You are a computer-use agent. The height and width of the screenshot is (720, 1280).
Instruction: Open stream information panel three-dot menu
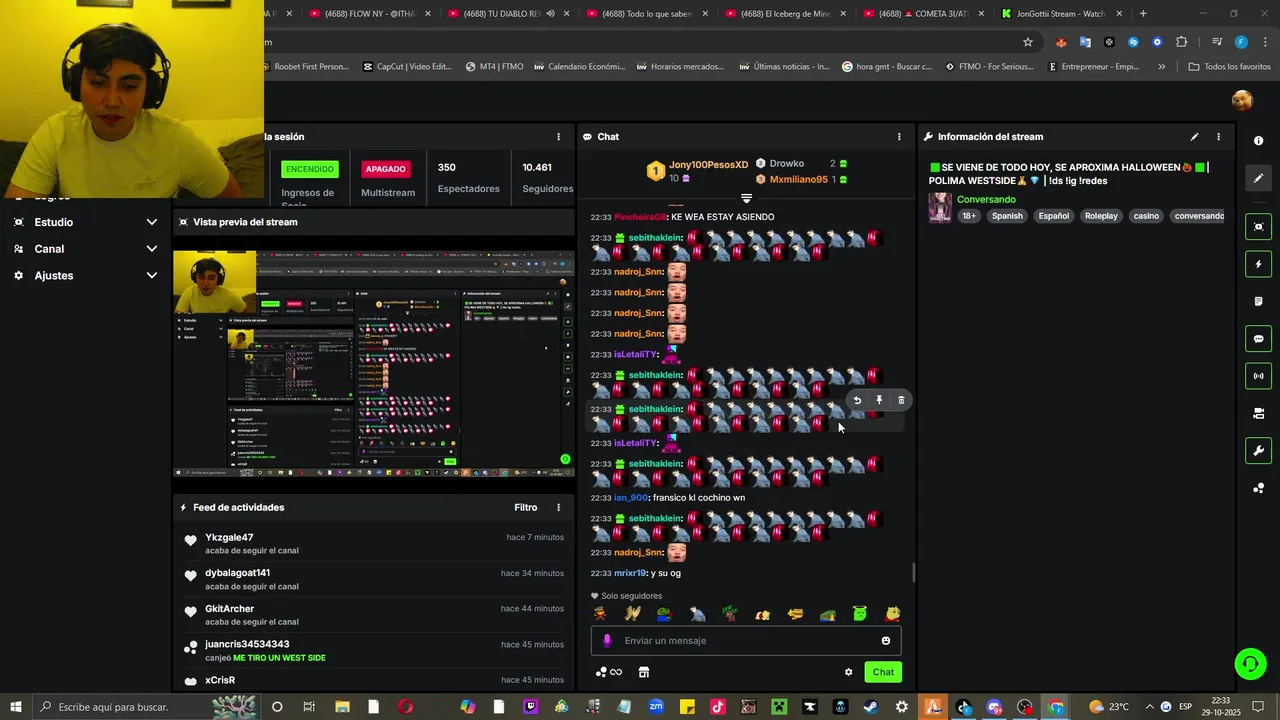tap(1218, 137)
